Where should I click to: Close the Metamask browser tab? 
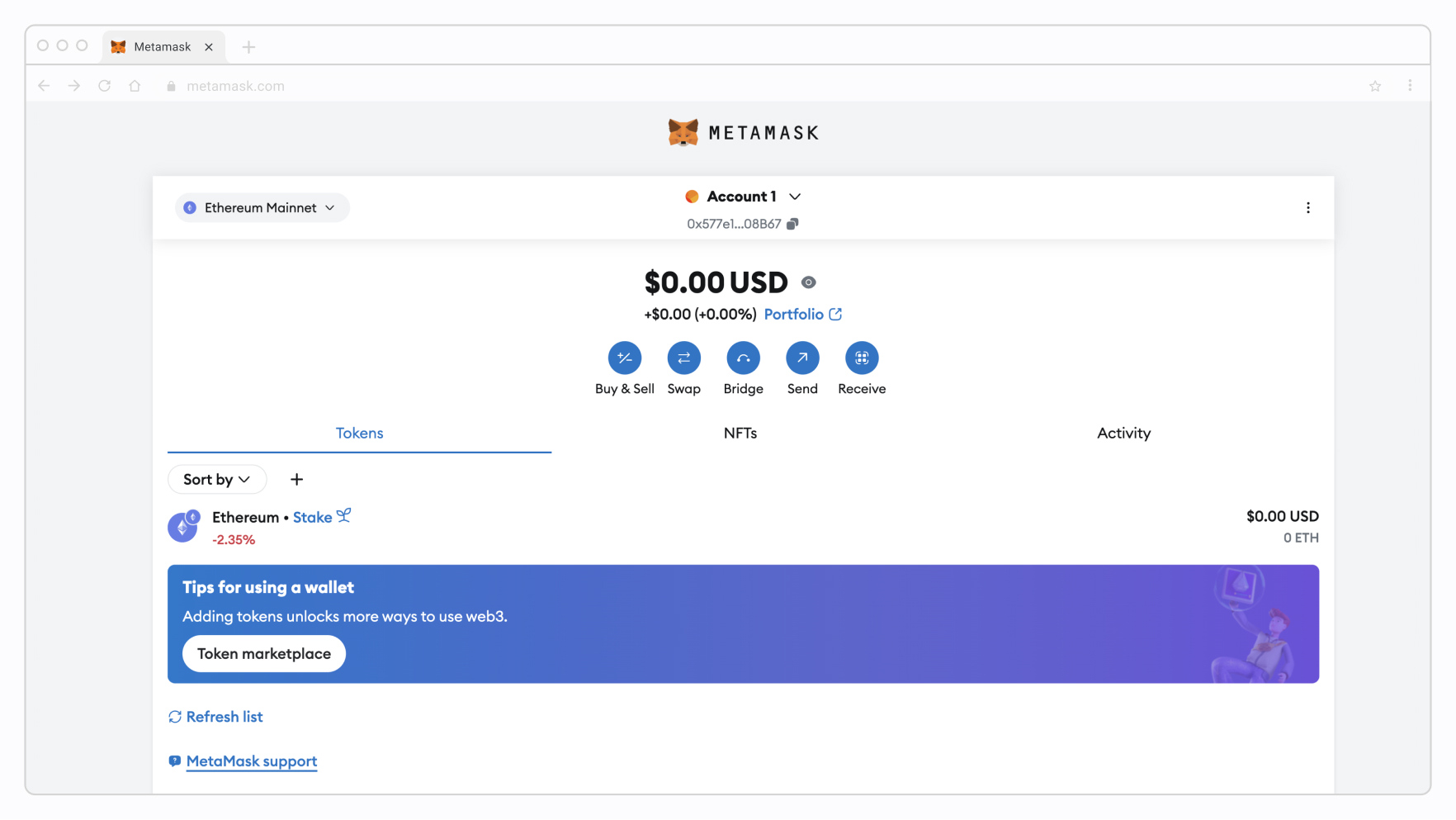click(209, 47)
